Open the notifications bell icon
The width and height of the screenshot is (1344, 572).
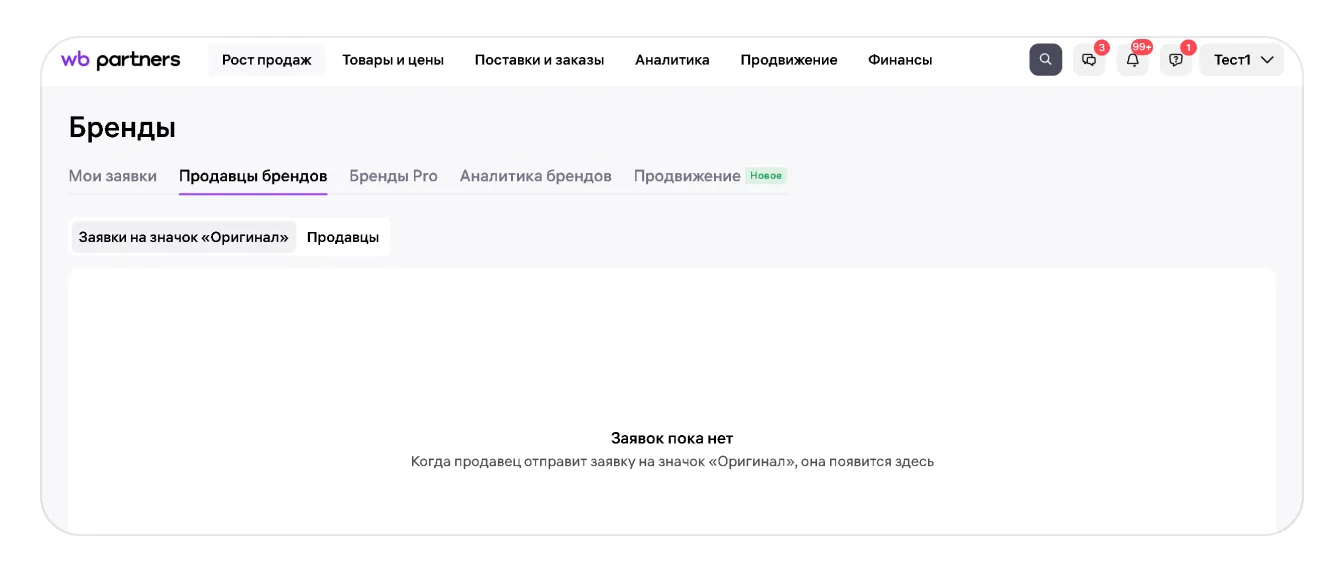click(1132, 60)
